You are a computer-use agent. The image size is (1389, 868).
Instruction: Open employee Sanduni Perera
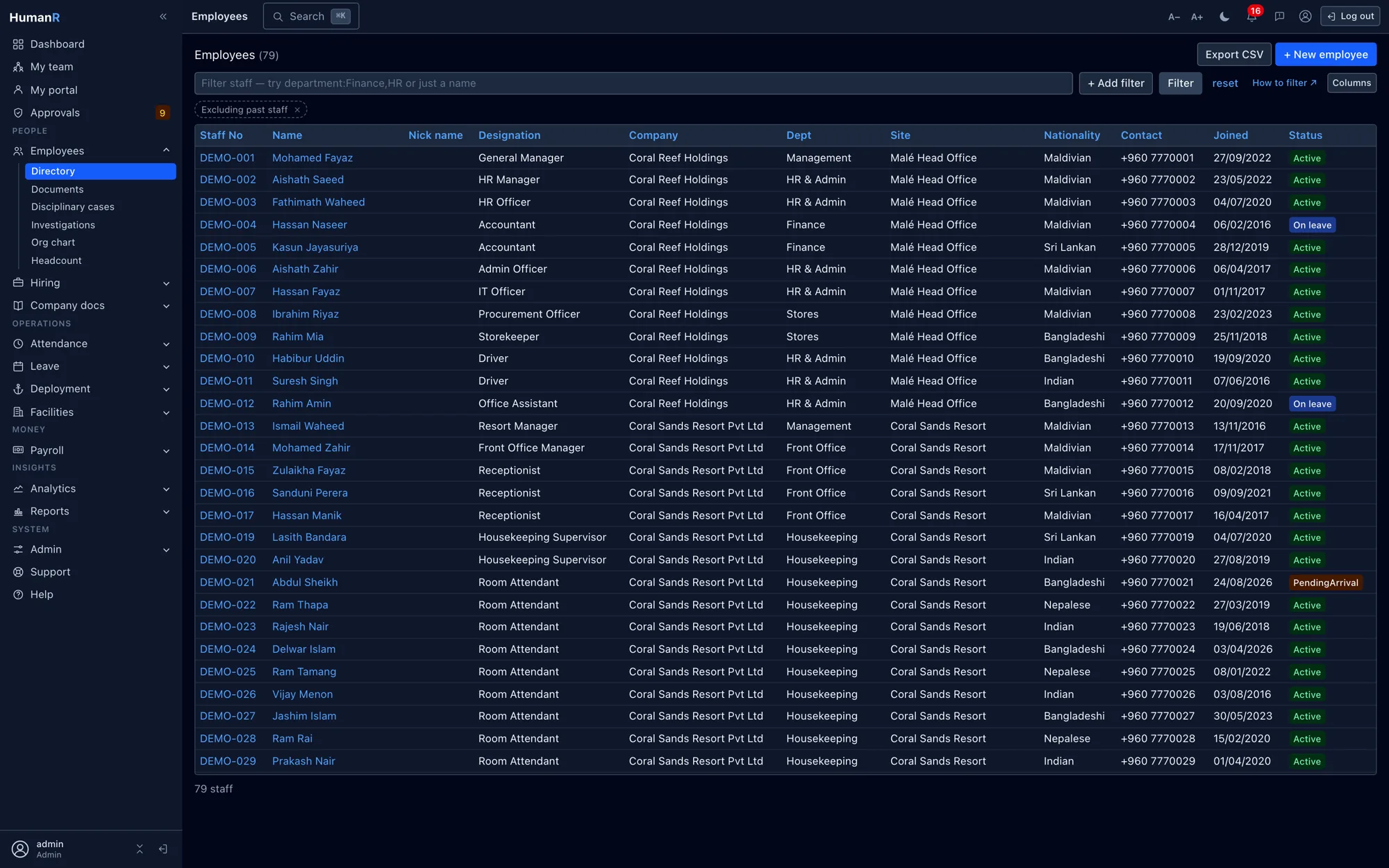coord(310,493)
